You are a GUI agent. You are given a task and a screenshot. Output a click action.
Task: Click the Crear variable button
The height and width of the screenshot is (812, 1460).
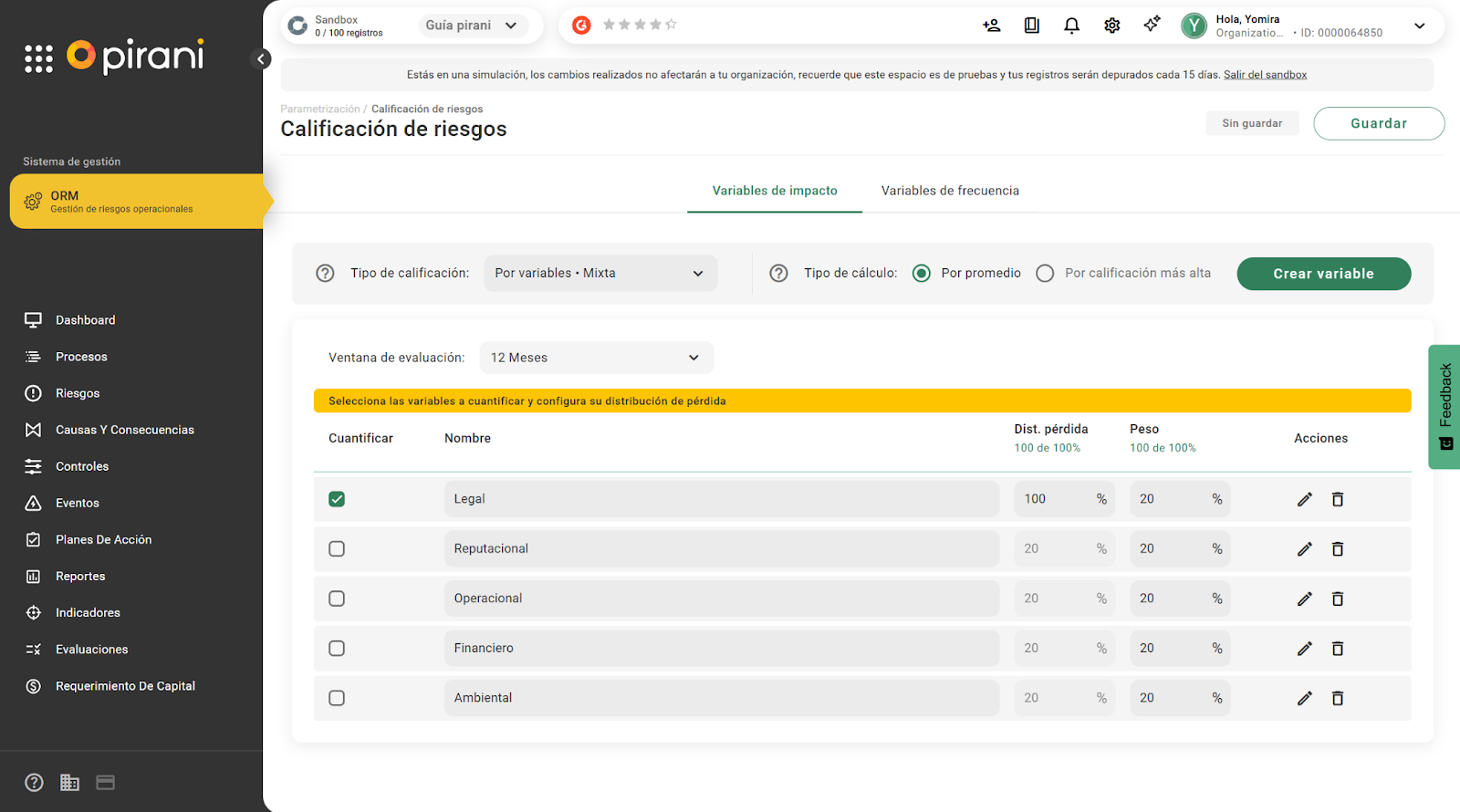tap(1323, 274)
